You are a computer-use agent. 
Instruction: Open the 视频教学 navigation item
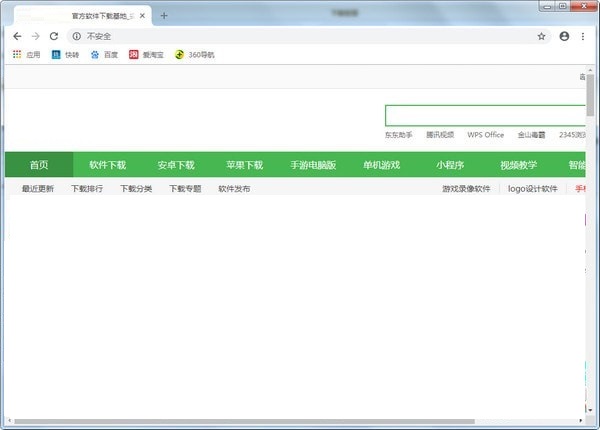(518, 165)
